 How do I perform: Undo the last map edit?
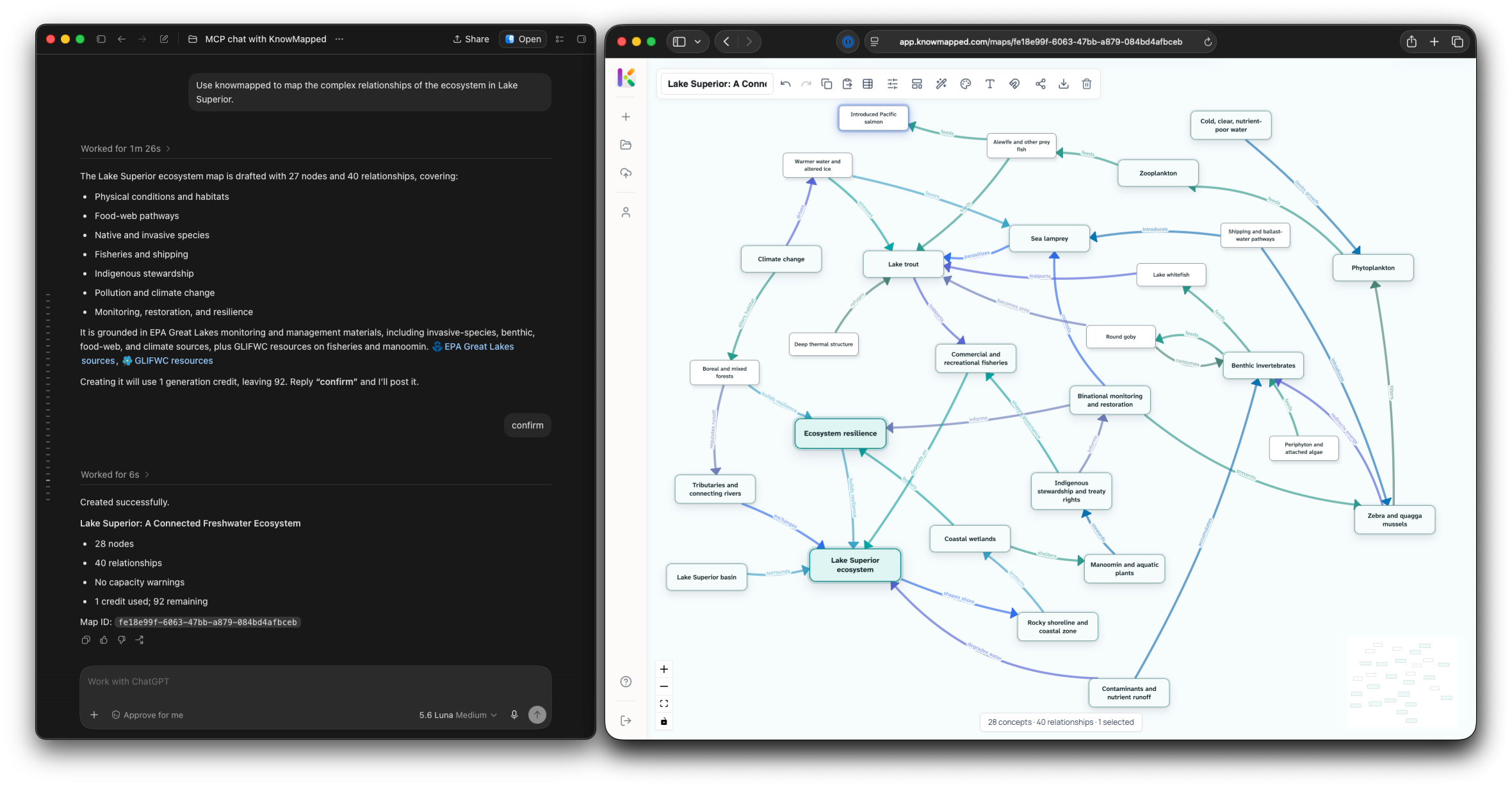786,84
